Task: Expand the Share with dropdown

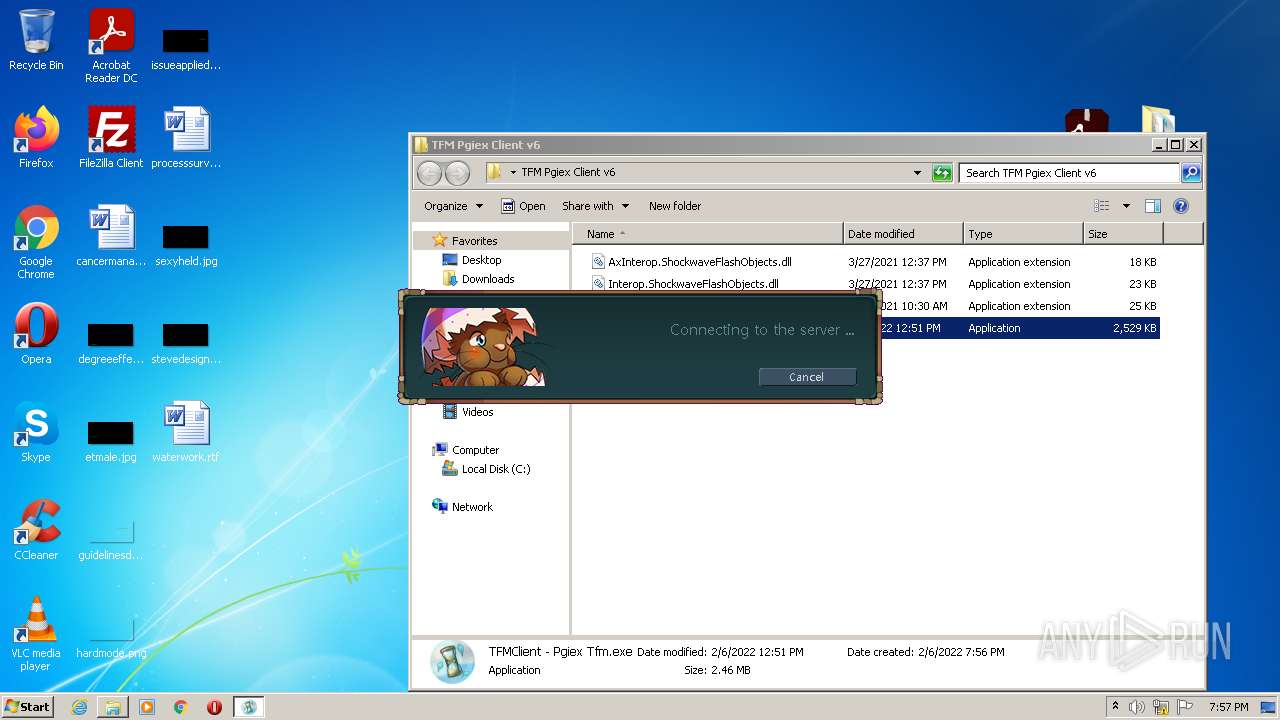Action: (x=596, y=206)
